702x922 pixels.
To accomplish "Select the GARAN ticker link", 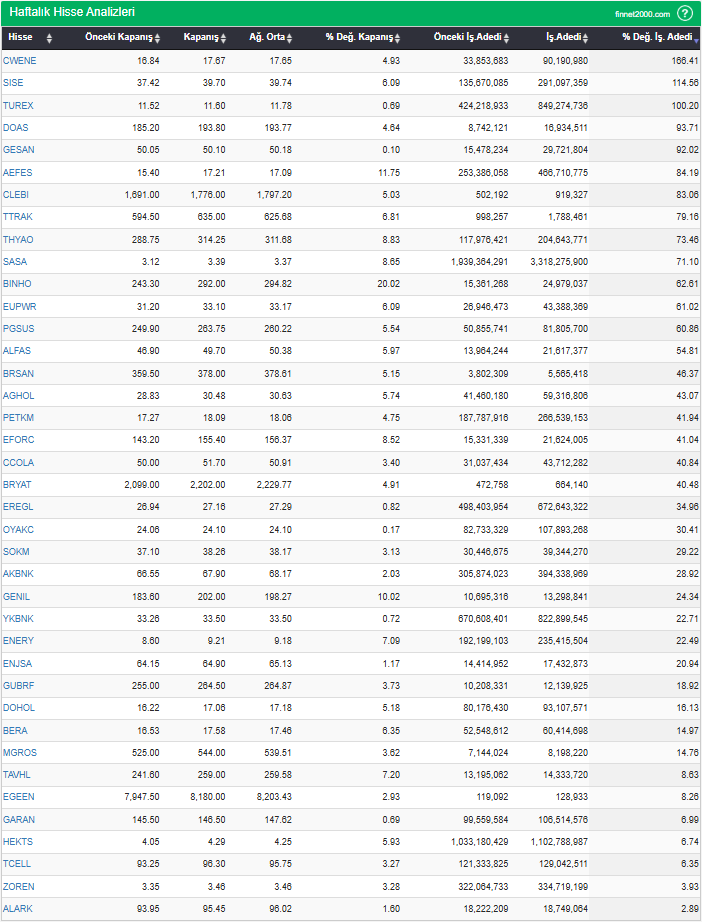I will click(x=19, y=819).
